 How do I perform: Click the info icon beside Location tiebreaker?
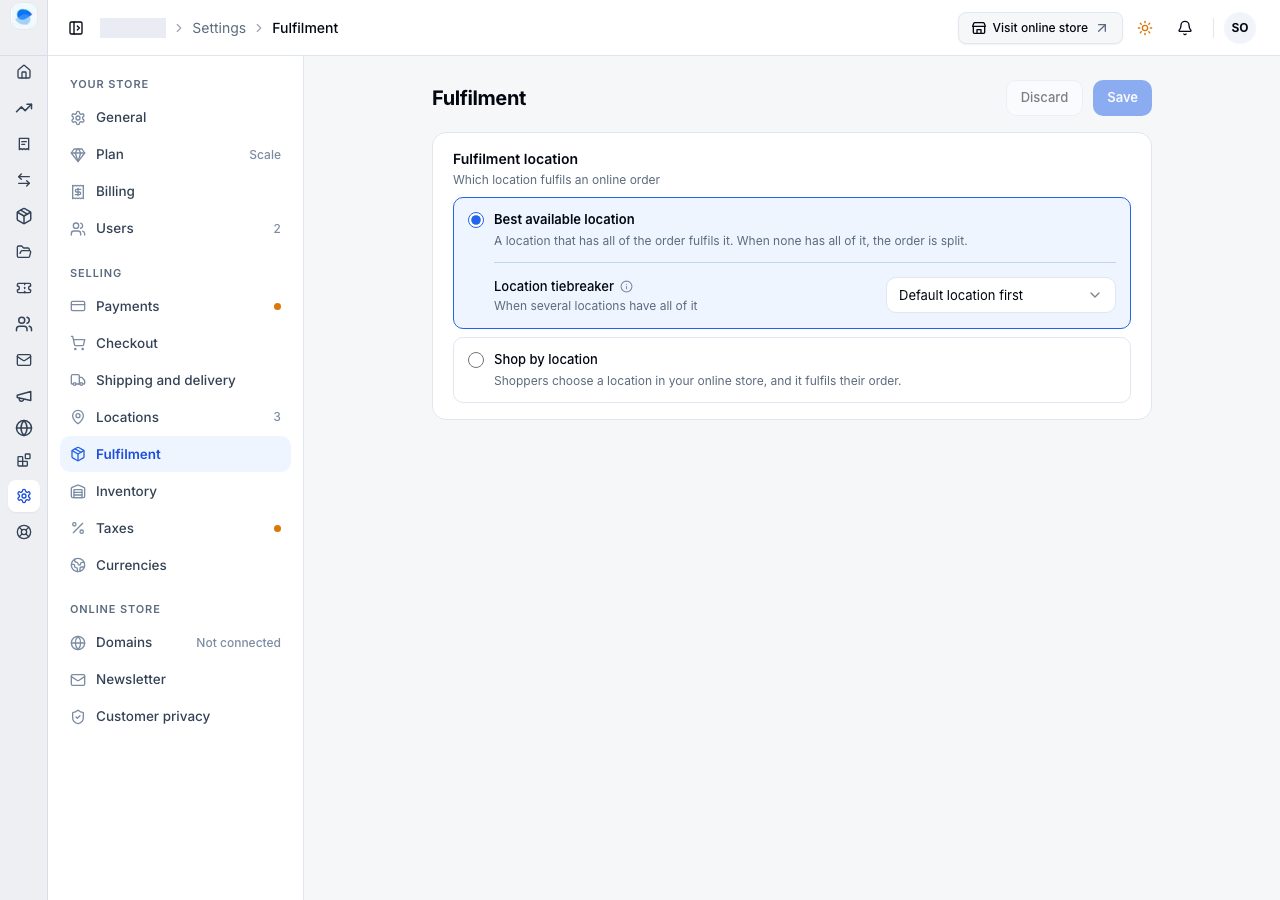(627, 286)
